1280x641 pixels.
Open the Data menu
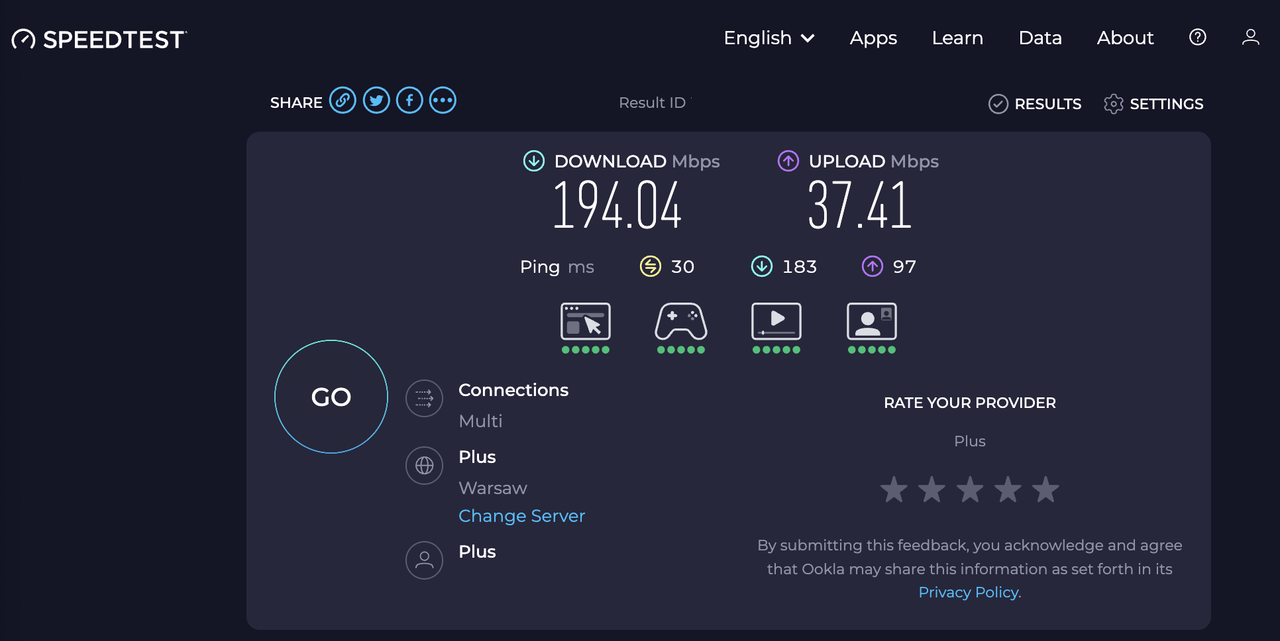click(1040, 38)
